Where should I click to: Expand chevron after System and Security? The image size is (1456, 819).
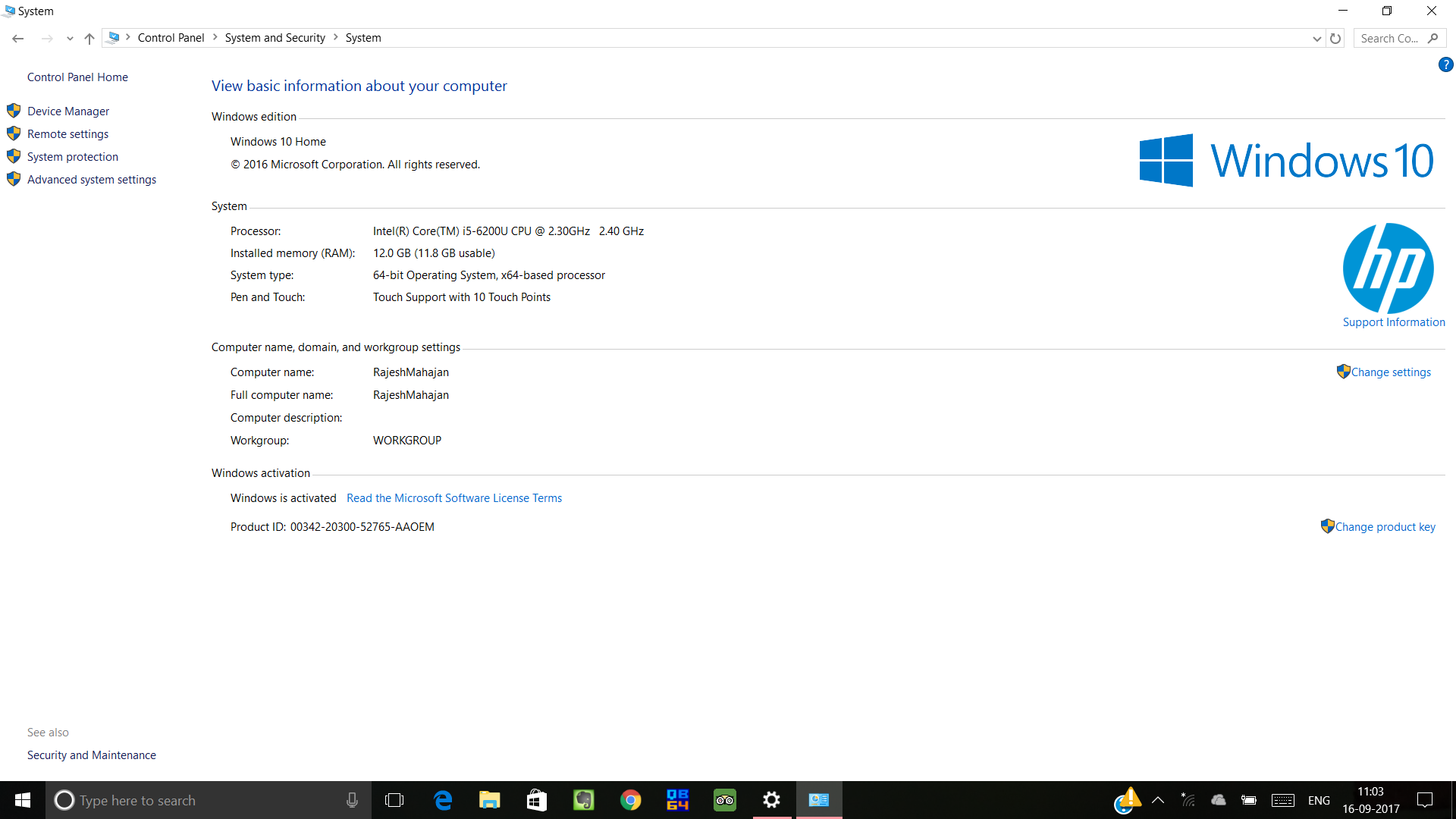click(336, 37)
